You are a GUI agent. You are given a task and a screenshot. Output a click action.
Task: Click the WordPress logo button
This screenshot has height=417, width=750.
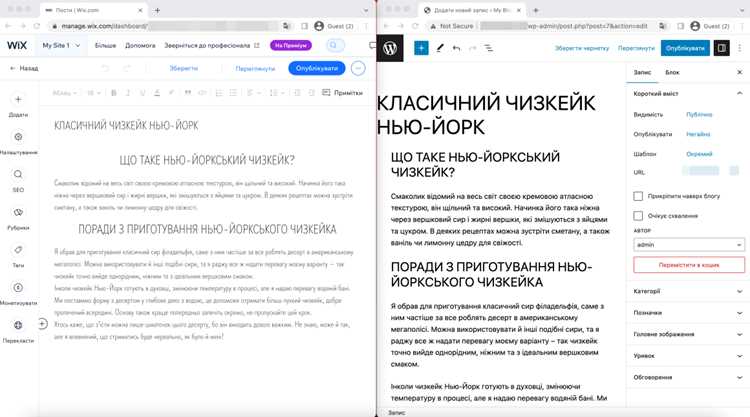pos(390,48)
